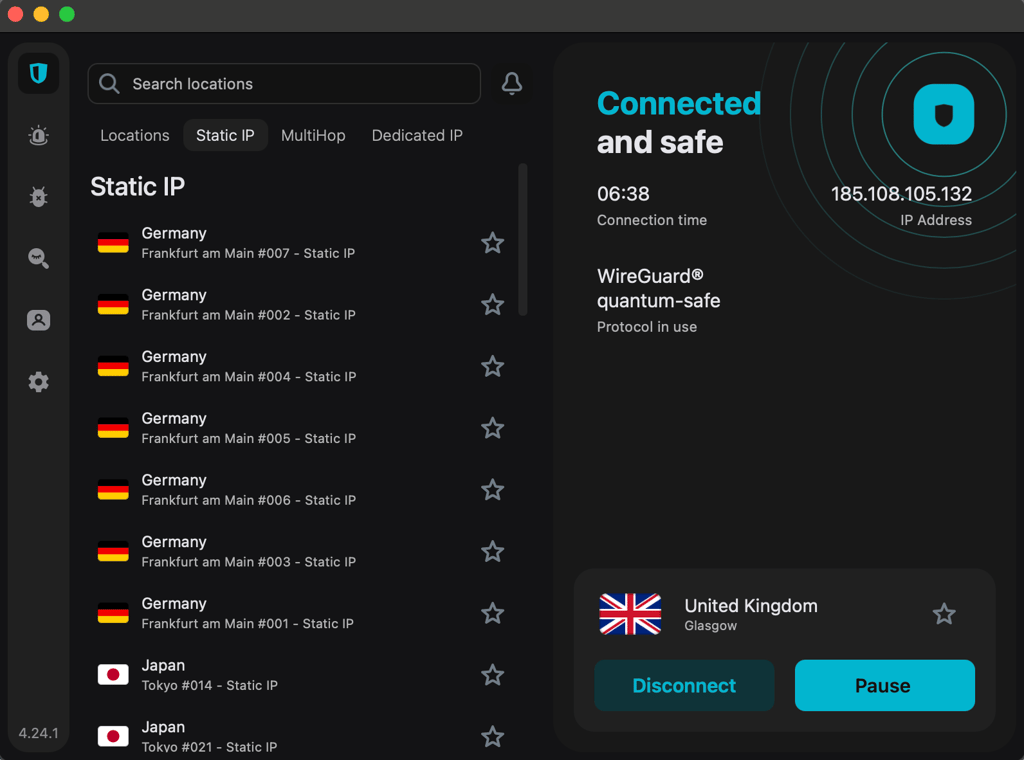Click the Japan flag for Tokyo #014
Image resolution: width=1024 pixels, height=760 pixels.
(x=113, y=674)
